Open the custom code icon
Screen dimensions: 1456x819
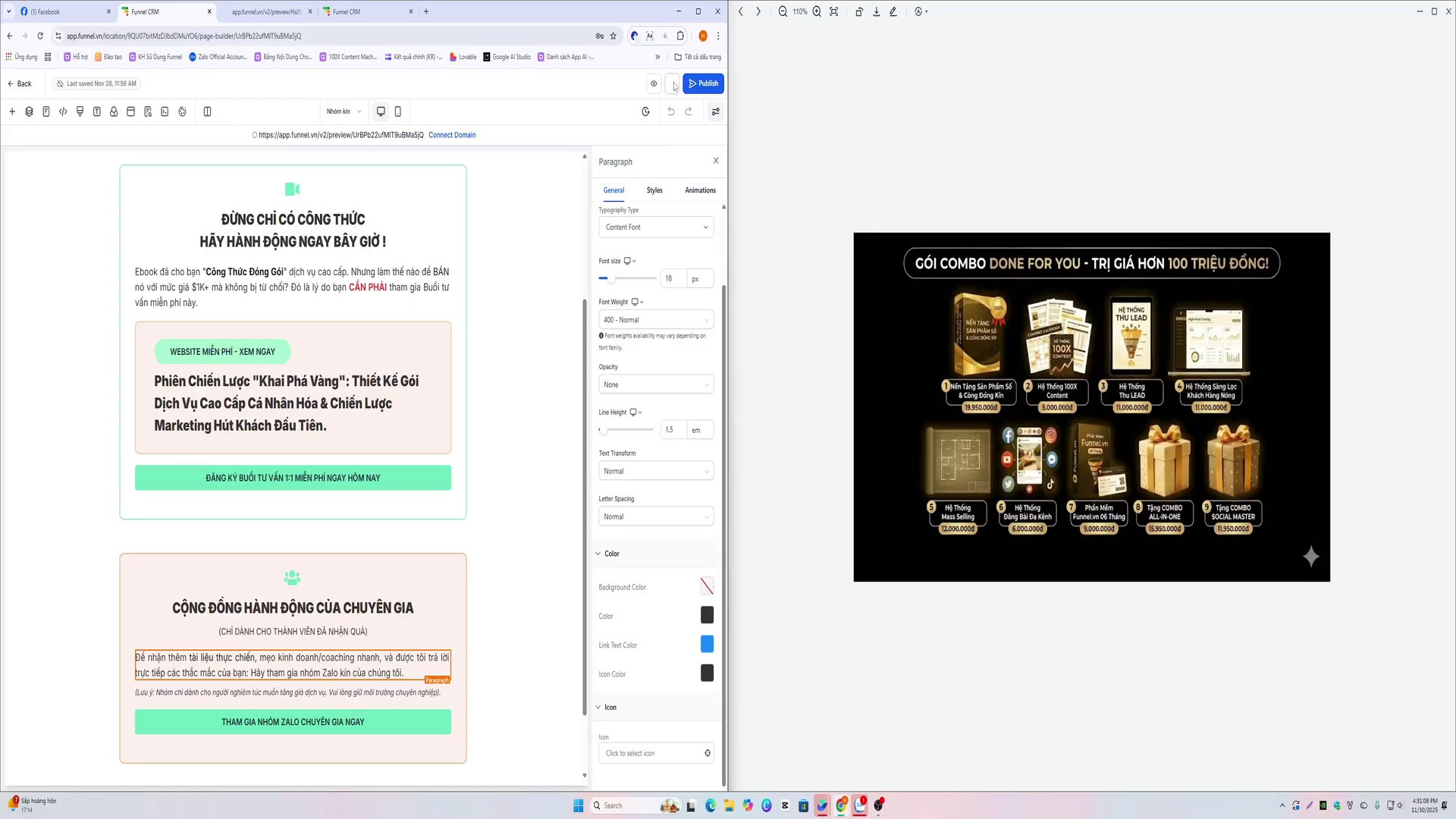coord(63,111)
